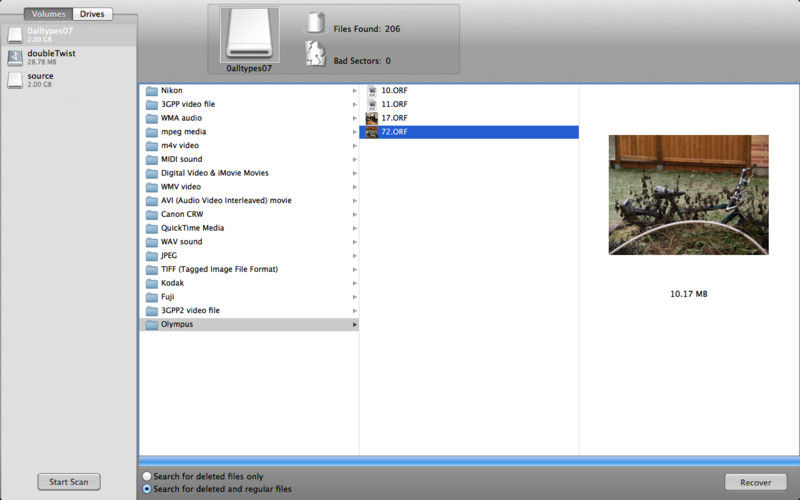
Task: Expand the Canon CRW folder arrow
Action: tap(354, 214)
